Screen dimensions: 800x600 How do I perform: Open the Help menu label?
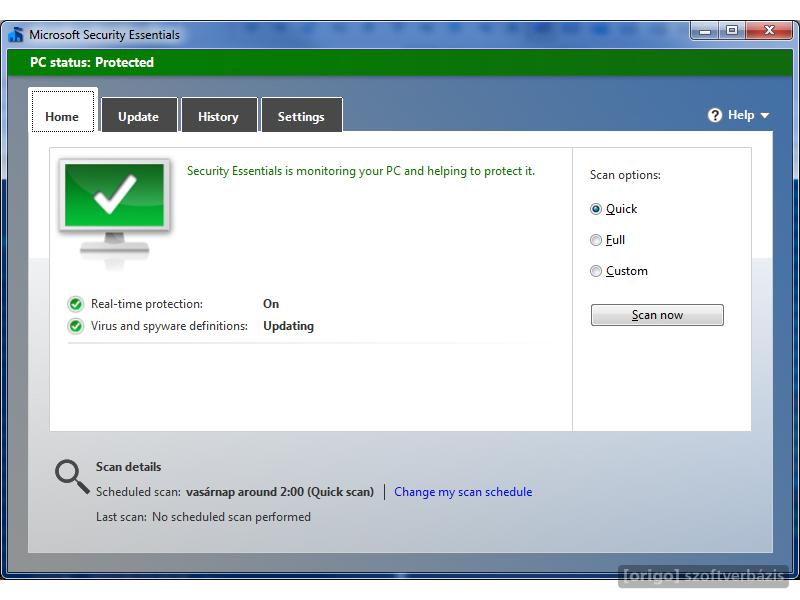click(741, 115)
